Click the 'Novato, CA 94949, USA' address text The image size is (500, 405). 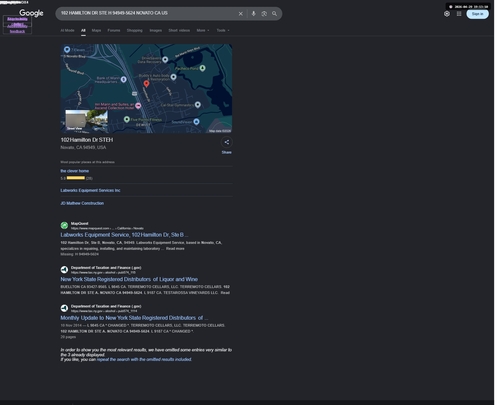(83, 147)
